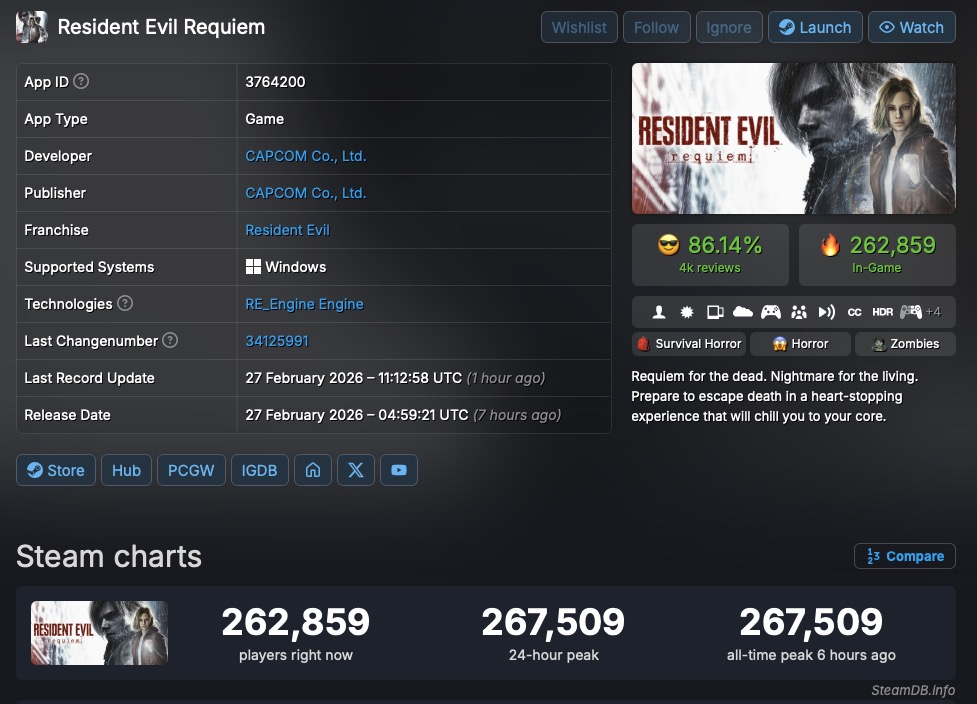Visit the CAPCOM Co., Ltd. developer link
Image resolution: width=977 pixels, height=704 pixels.
[x=305, y=156]
